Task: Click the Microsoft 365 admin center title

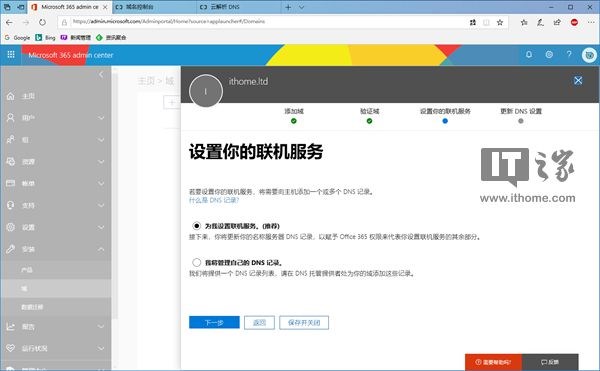Action: tap(71, 55)
